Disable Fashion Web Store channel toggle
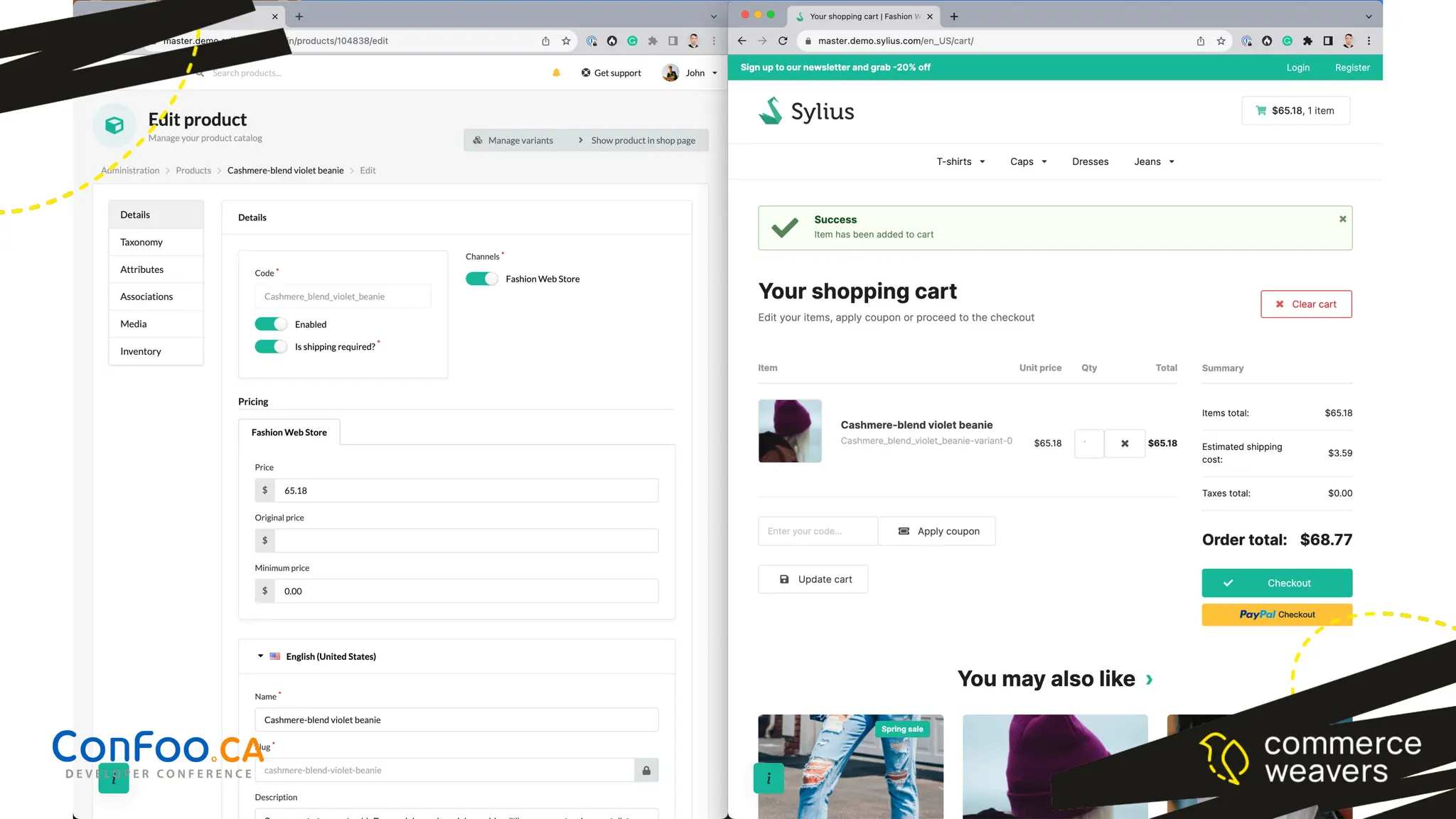 coord(481,279)
